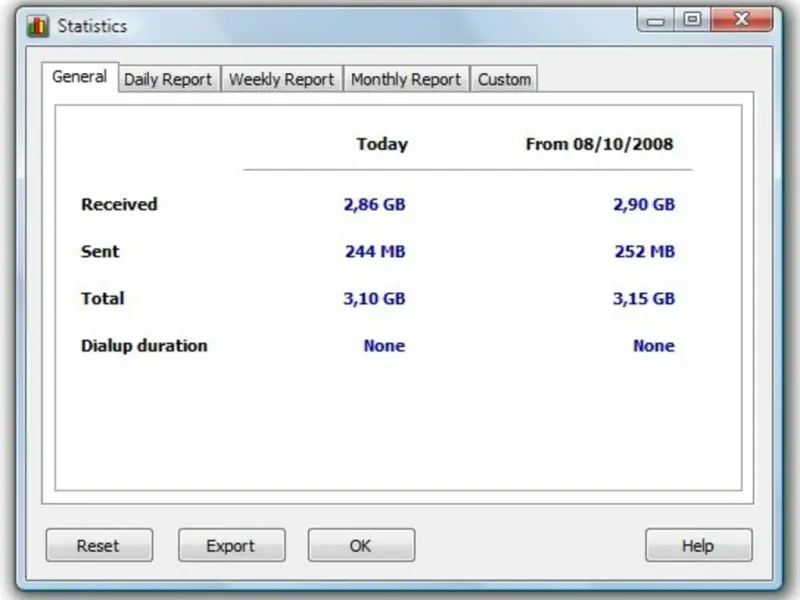Select the Received row label
Screen dimensions: 800x600
119,205
